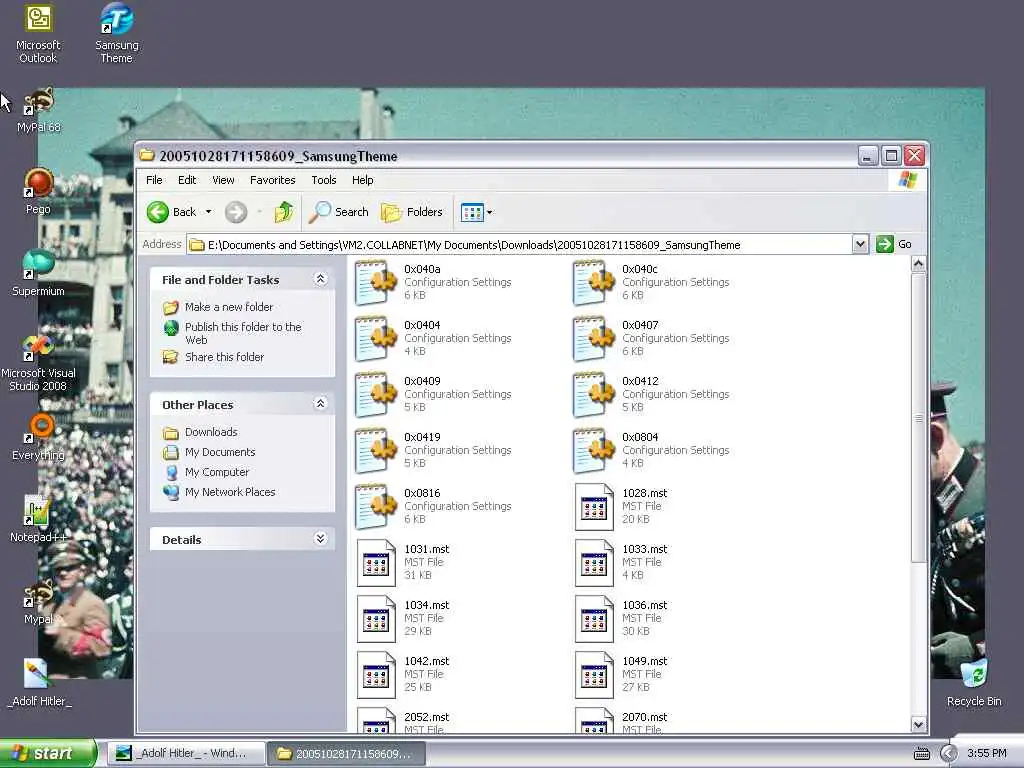Screen dimensions: 1024x768
Task: Select the 0x0816 configuration file icon
Action: pos(376,506)
